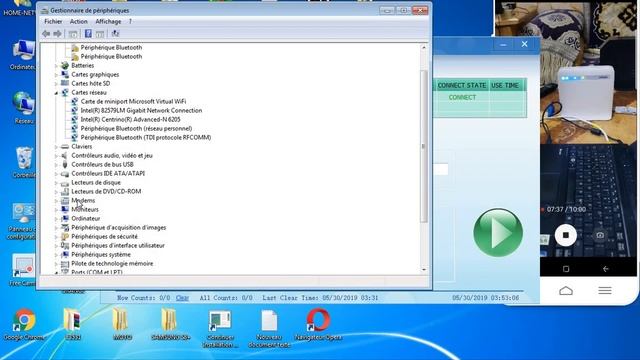Open the SAMSUNG S8+ desktop folder
This screenshot has height=360, width=640.
[x=171, y=324]
